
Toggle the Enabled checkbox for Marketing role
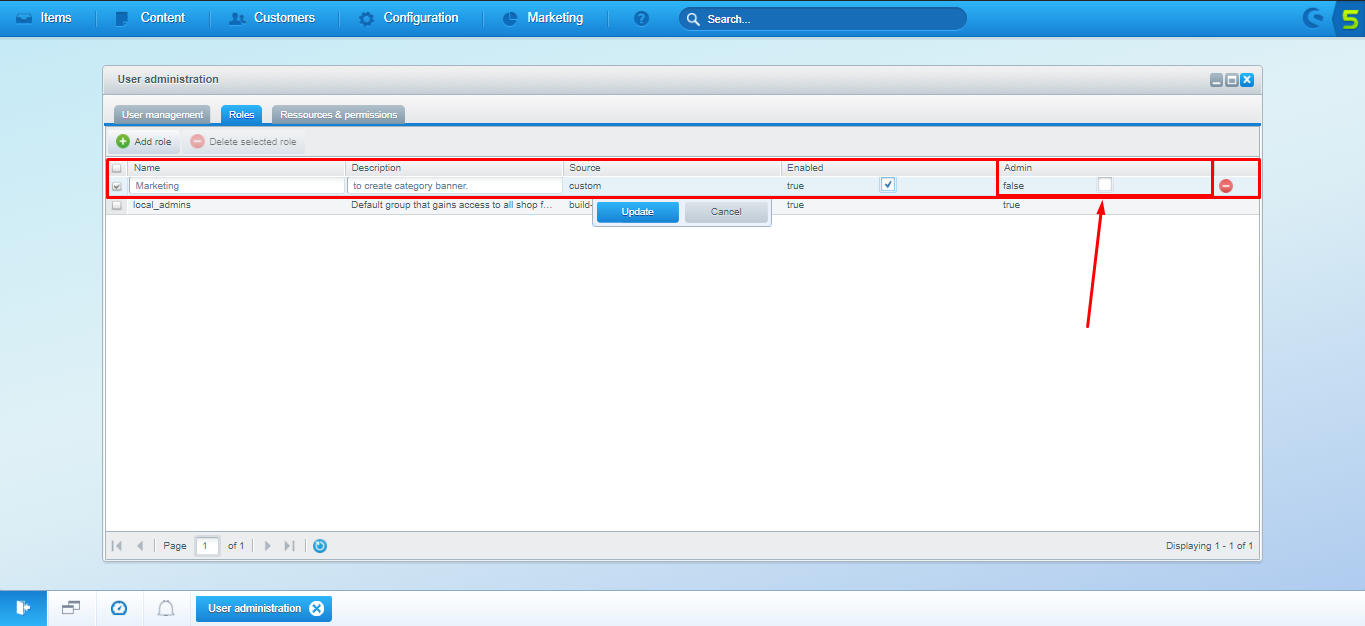888,185
